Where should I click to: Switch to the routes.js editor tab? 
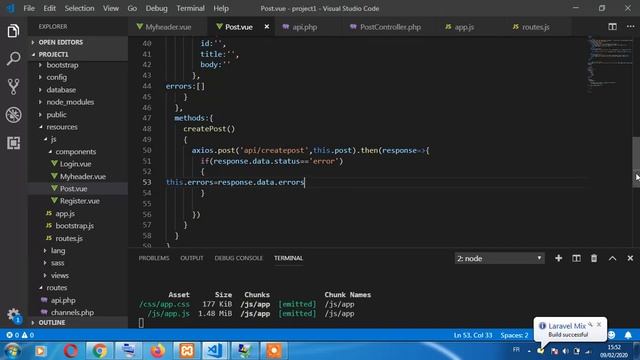click(535, 27)
